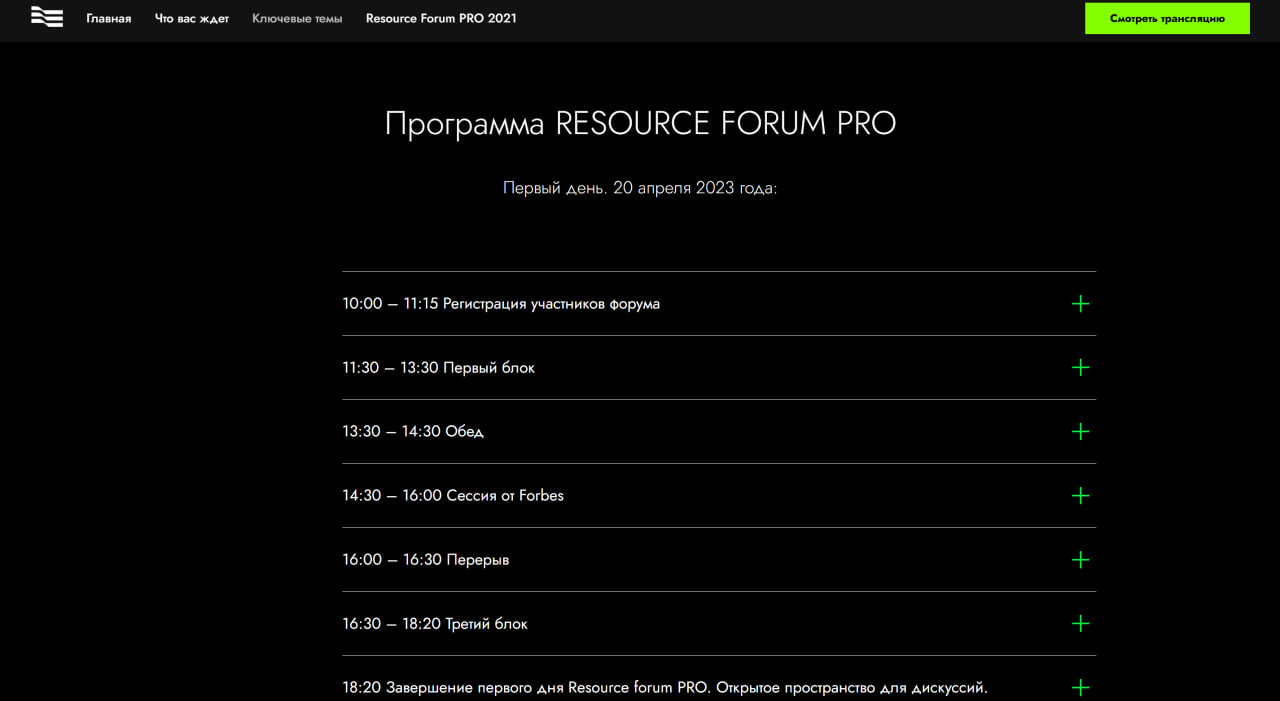Open Ключевые темы navigation link
1280x701 pixels.
click(297, 18)
